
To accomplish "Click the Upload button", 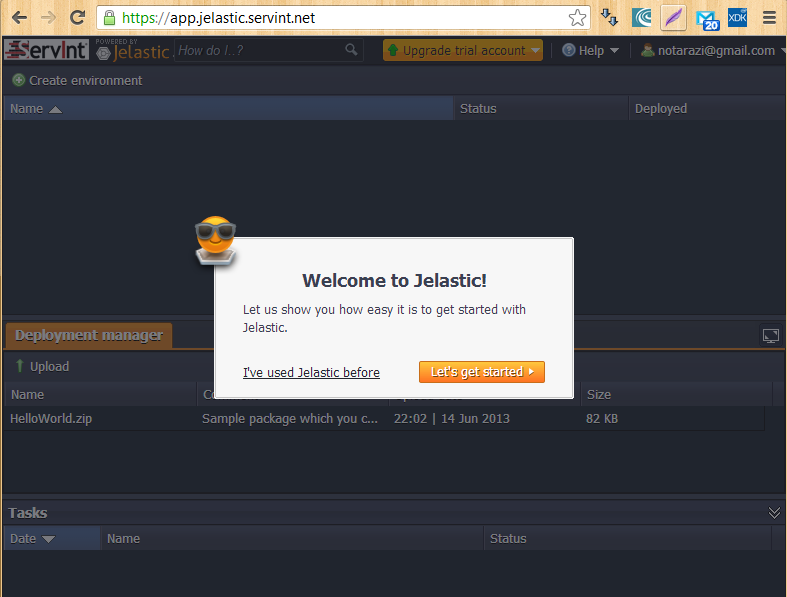I will tap(42, 367).
